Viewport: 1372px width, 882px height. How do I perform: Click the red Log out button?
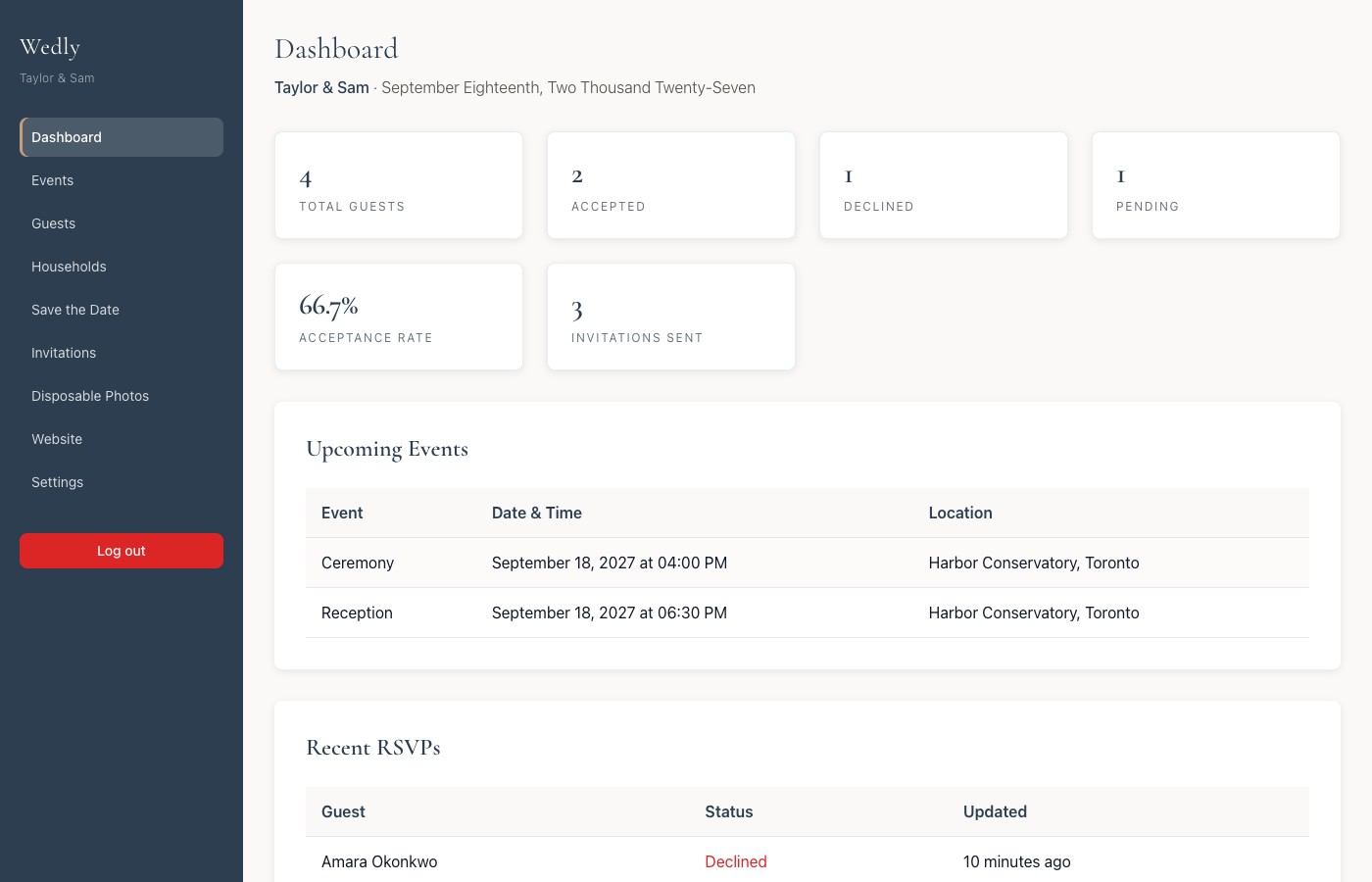click(x=122, y=551)
